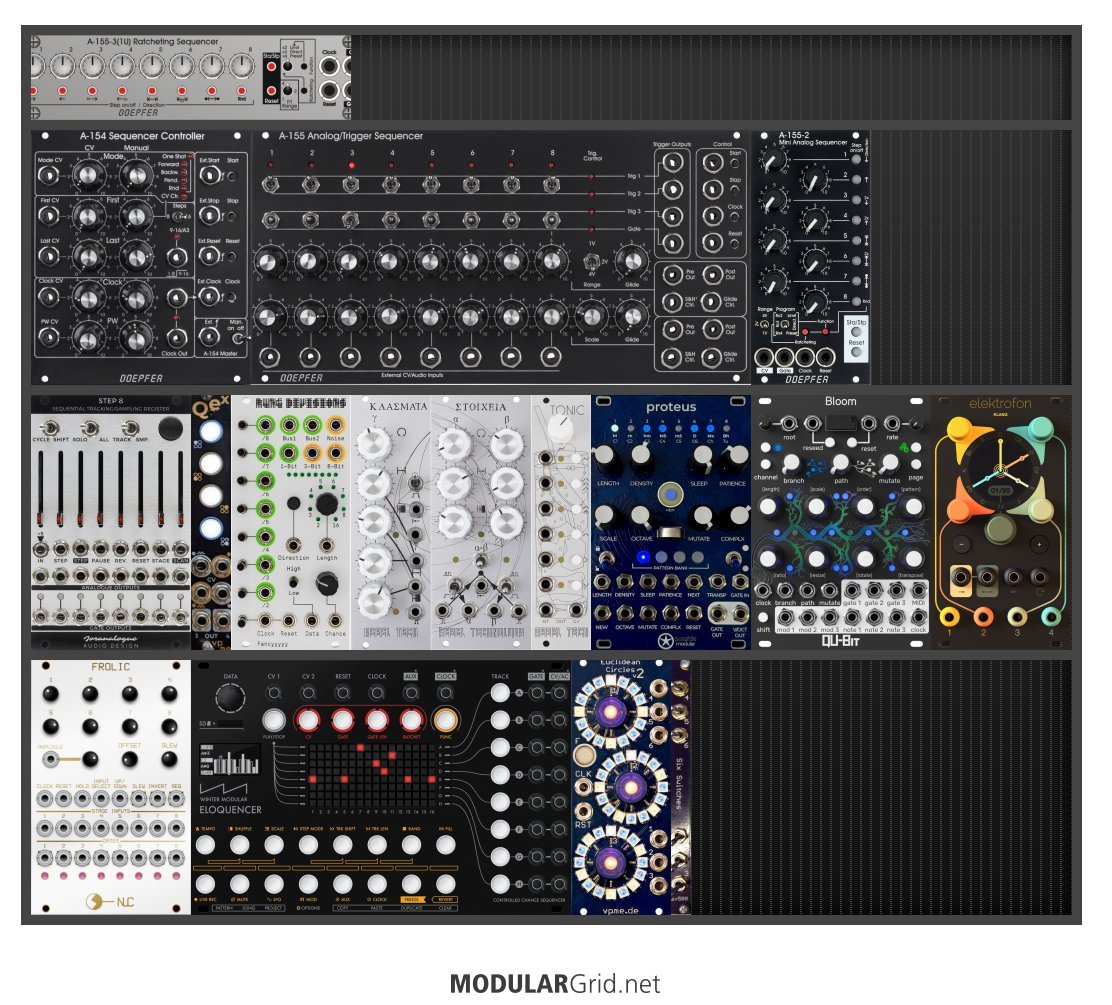Image resolution: width=1112 pixels, height=1005 pixels.
Task: Select the red-ringed CV button on Eloquencer
Action: (x=308, y=720)
